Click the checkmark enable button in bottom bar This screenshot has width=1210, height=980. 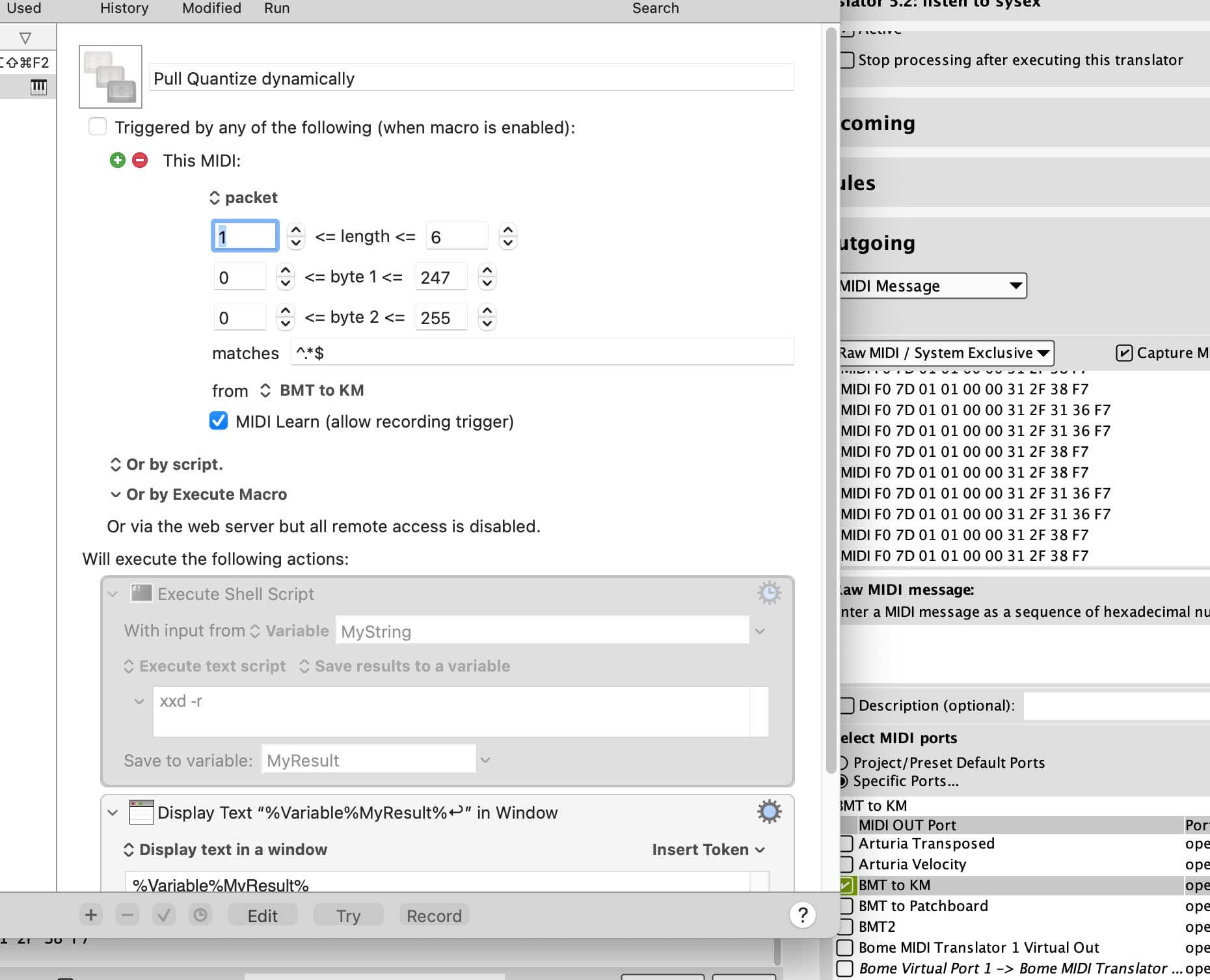coord(164,915)
